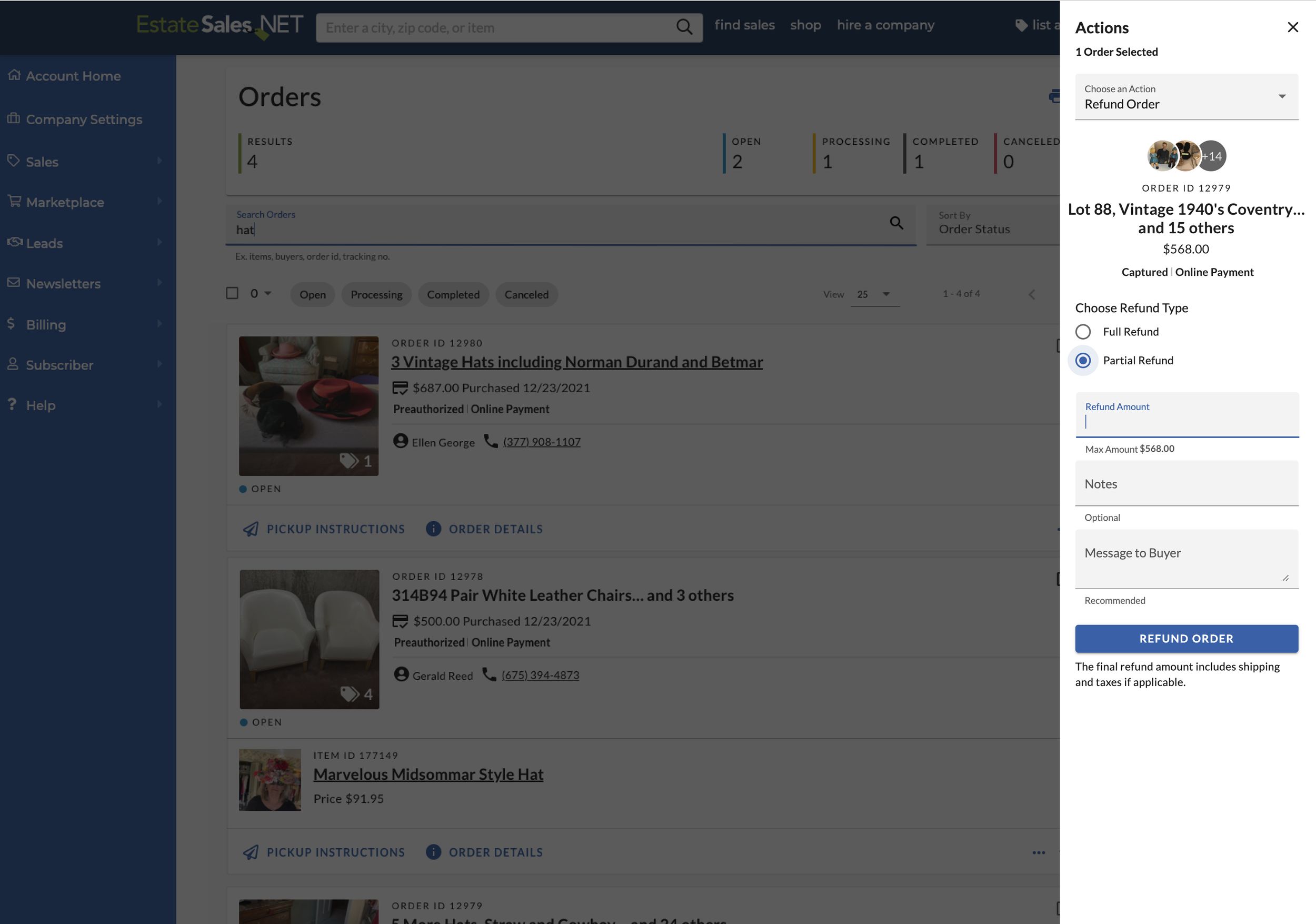The height and width of the screenshot is (924, 1316).
Task: Click the Leads handshake icon
Action: pyautogui.click(x=15, y=242)
